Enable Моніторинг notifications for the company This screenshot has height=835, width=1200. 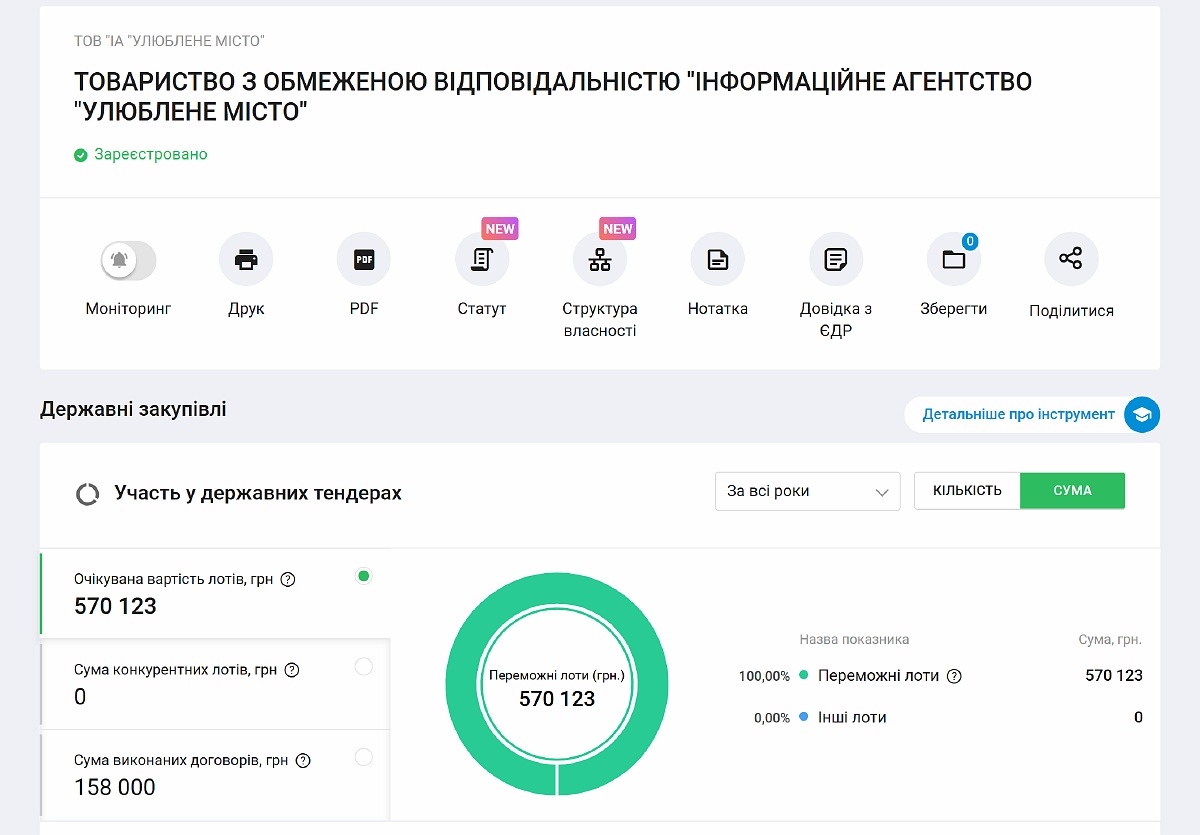127,258
